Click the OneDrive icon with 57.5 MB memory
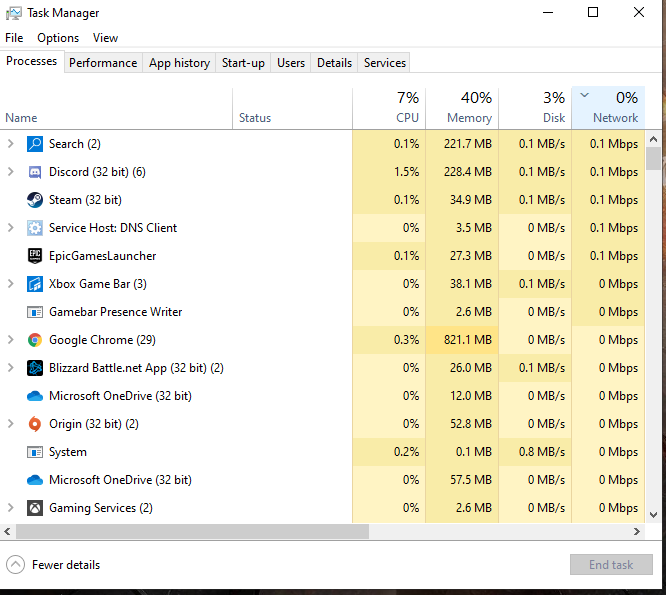The image size is (666, 595). pos(35,480)
